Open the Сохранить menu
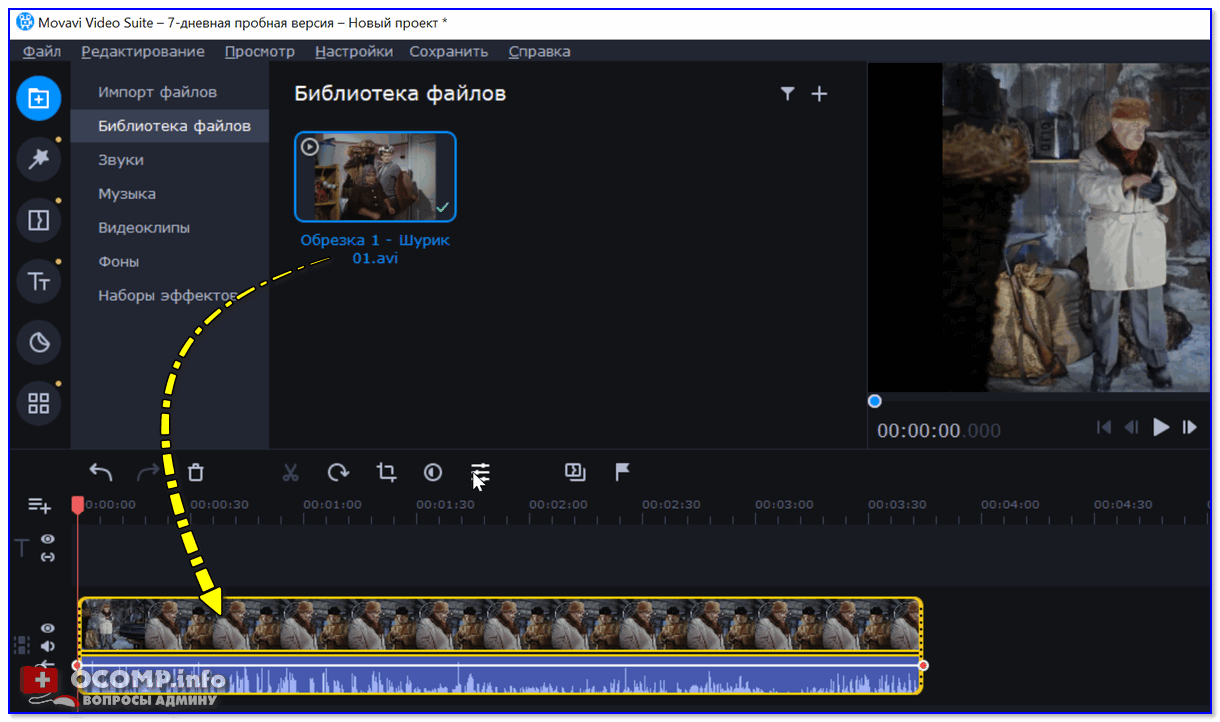Viewport: 1220px width, 722px height. [448, 52]
